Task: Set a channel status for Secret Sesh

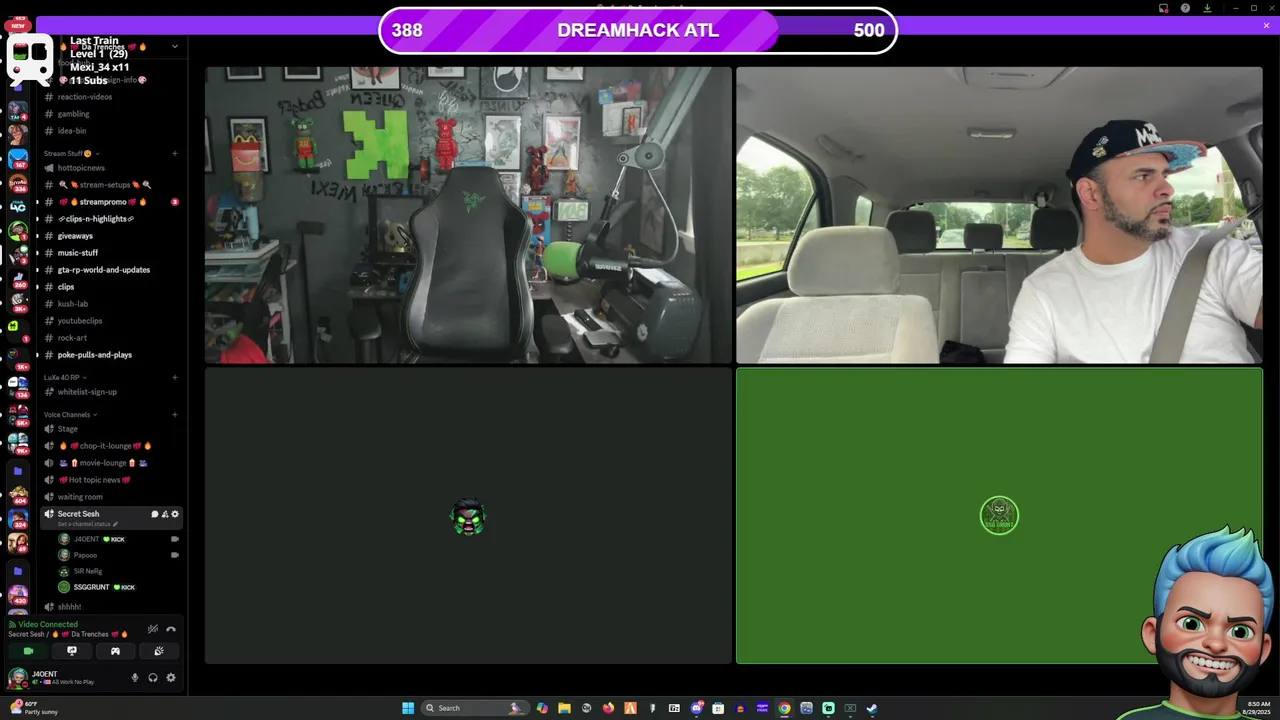Action: (88, 524)
